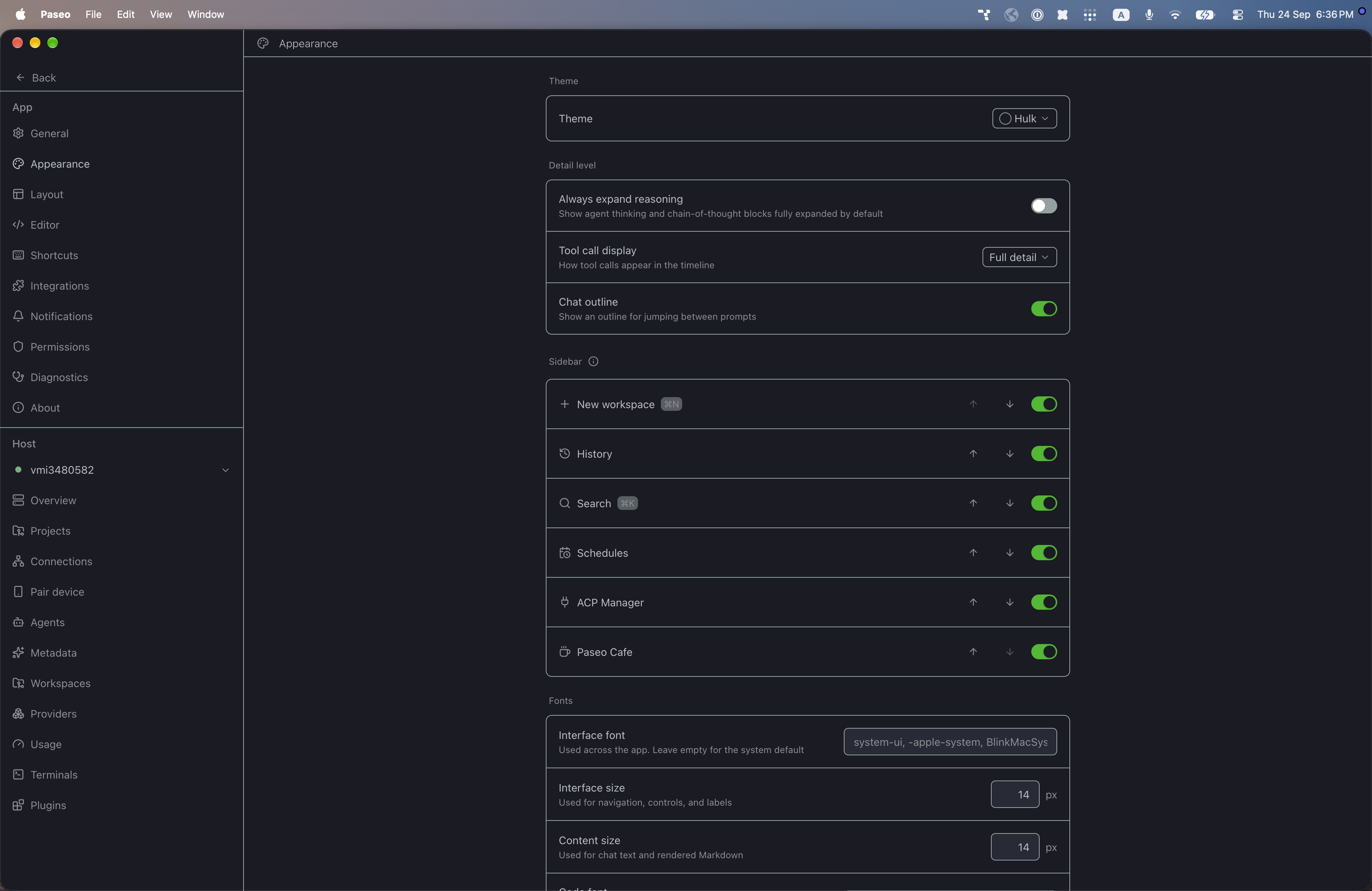
Task: Open Plugins page
Action: pyautogui.click(x=39, y=806)
